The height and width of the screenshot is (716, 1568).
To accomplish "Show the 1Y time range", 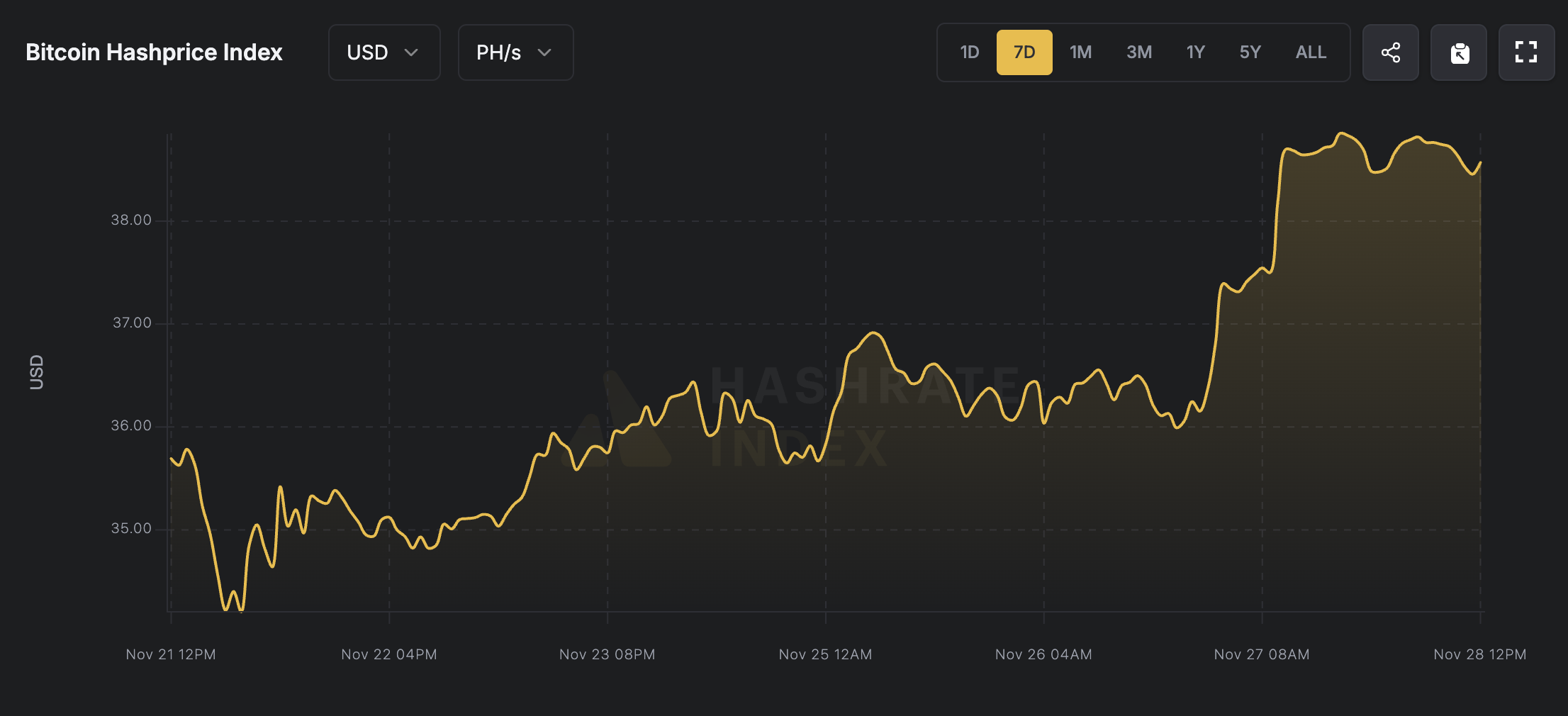I will [x=1196, y=52].
